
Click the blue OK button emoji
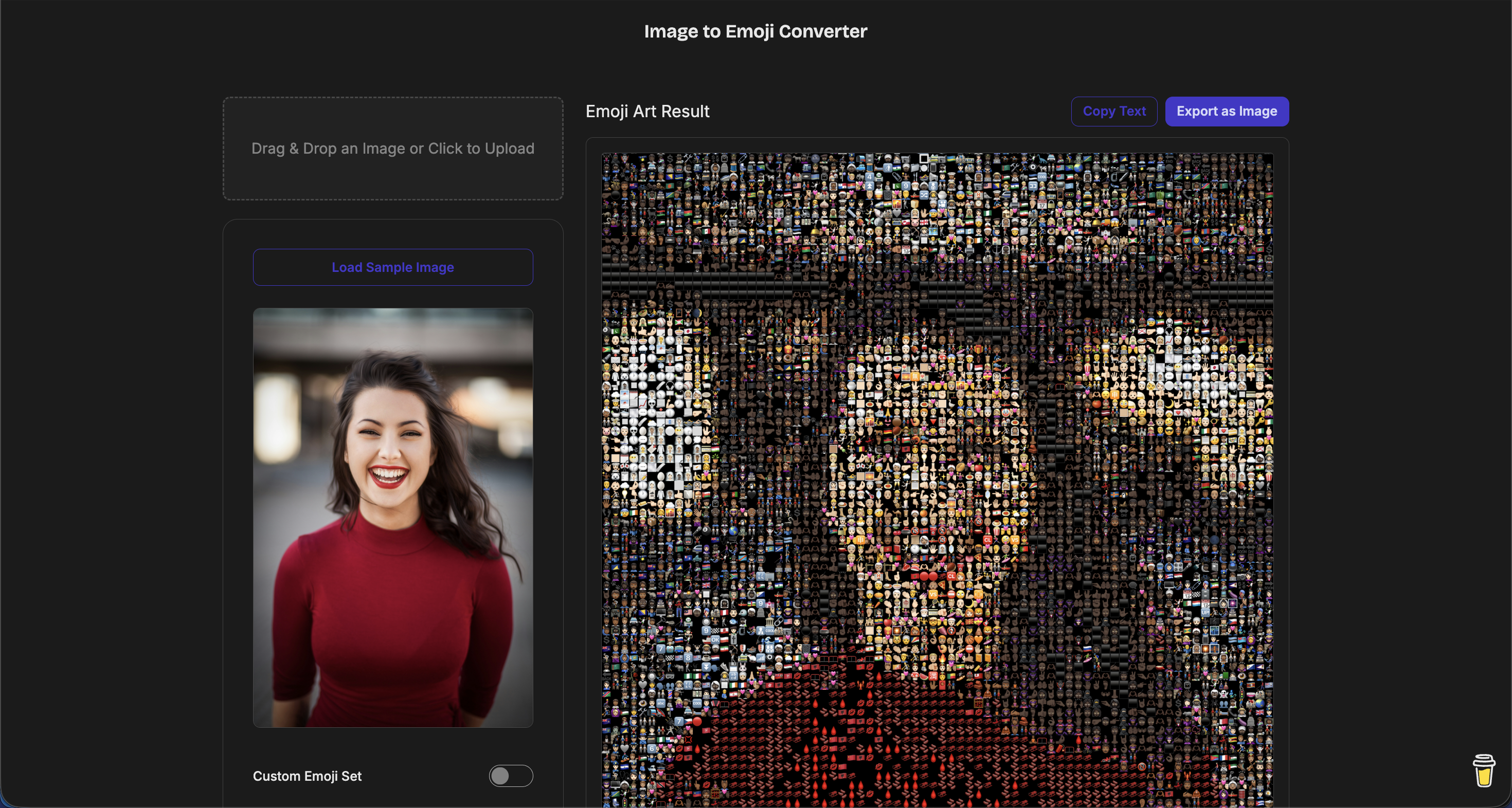715,639
